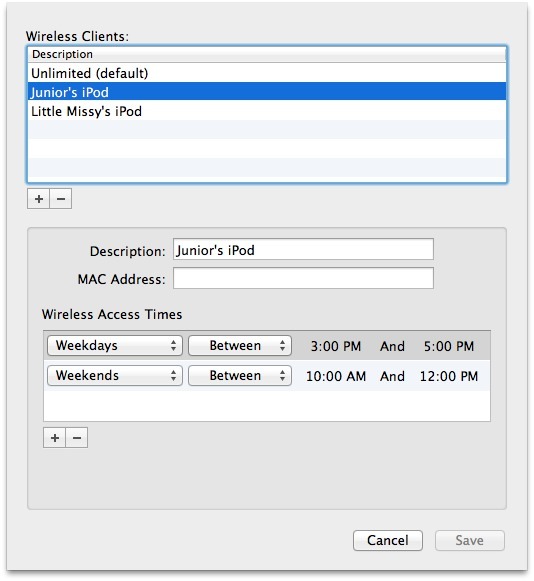Click the 12:00 PM weekend end time
This screenshot has height=581, width=534.
(x=449, y=376)
